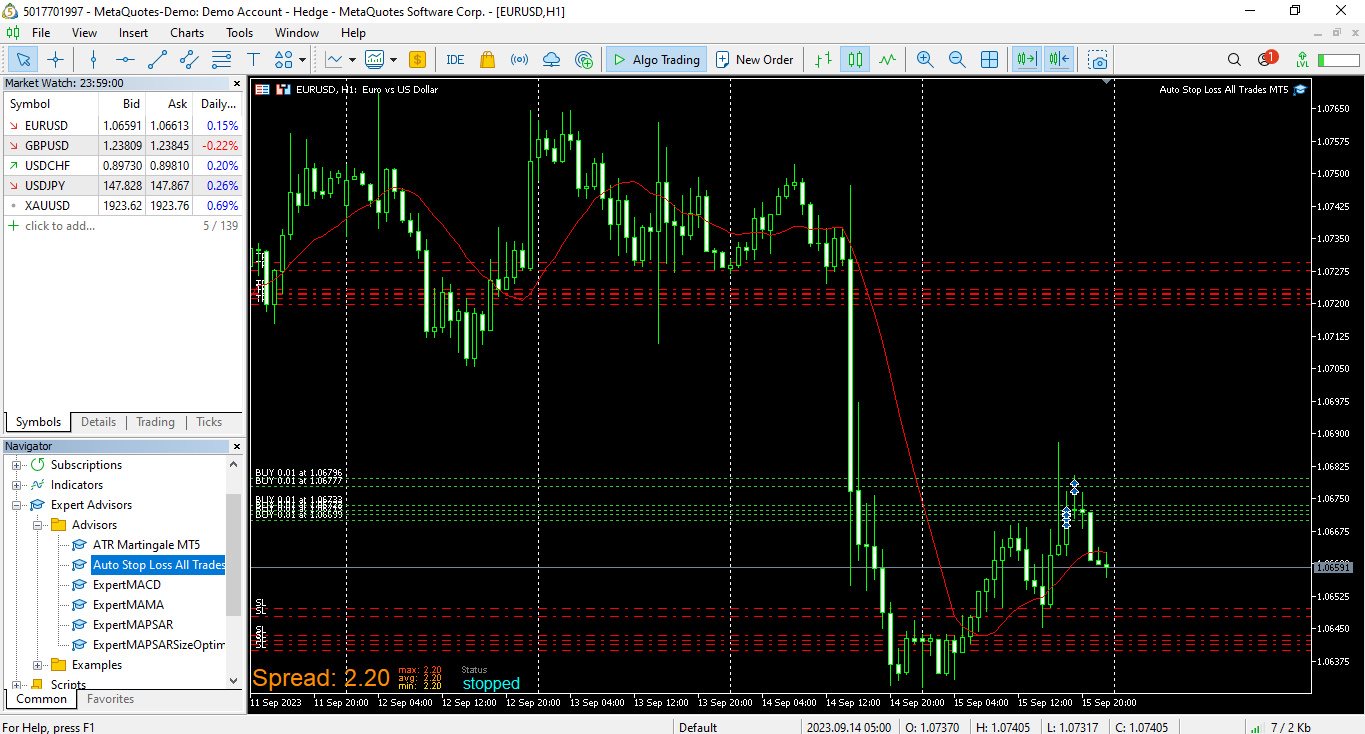Open MetaEditor via the IDE icon
This screenshot has height=734, width=1365.
tap(455, 59)
